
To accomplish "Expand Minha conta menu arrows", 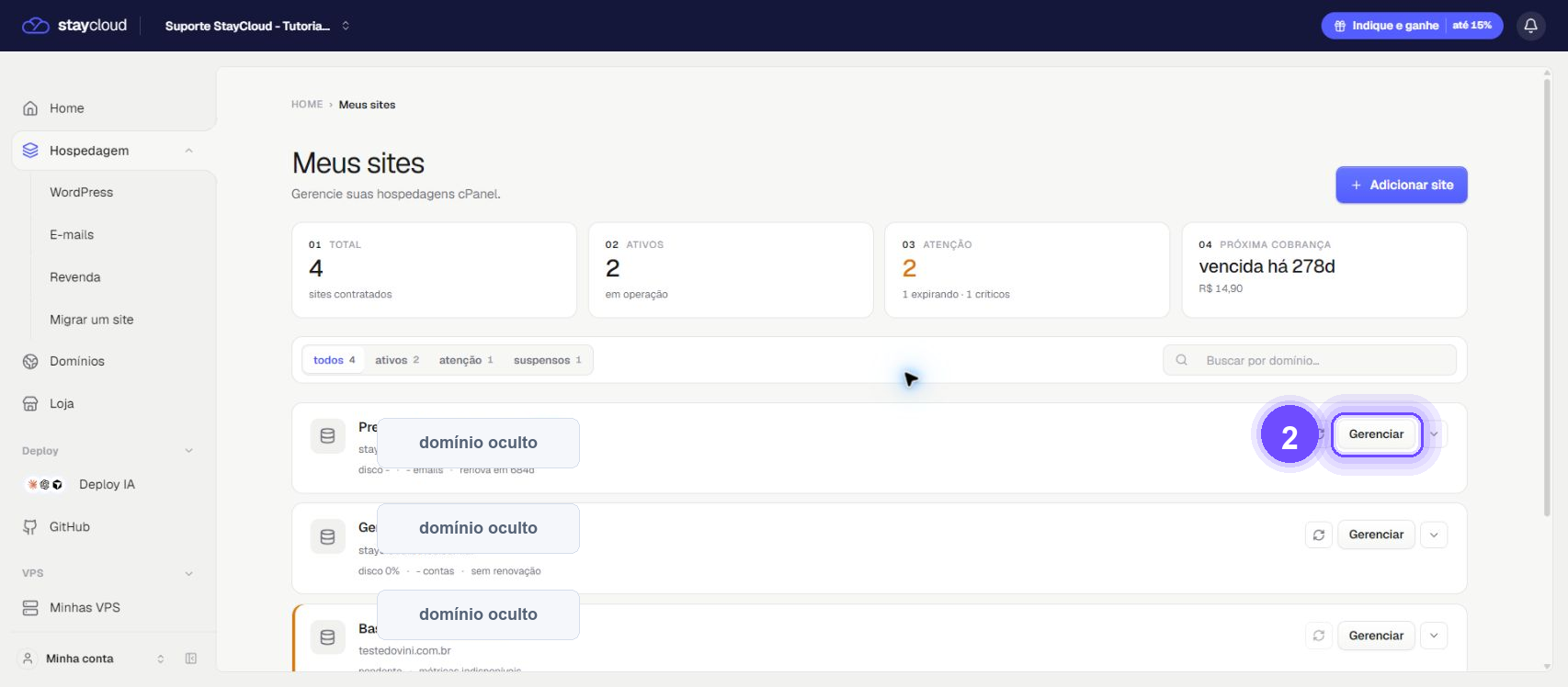I will tap(161, 659).
